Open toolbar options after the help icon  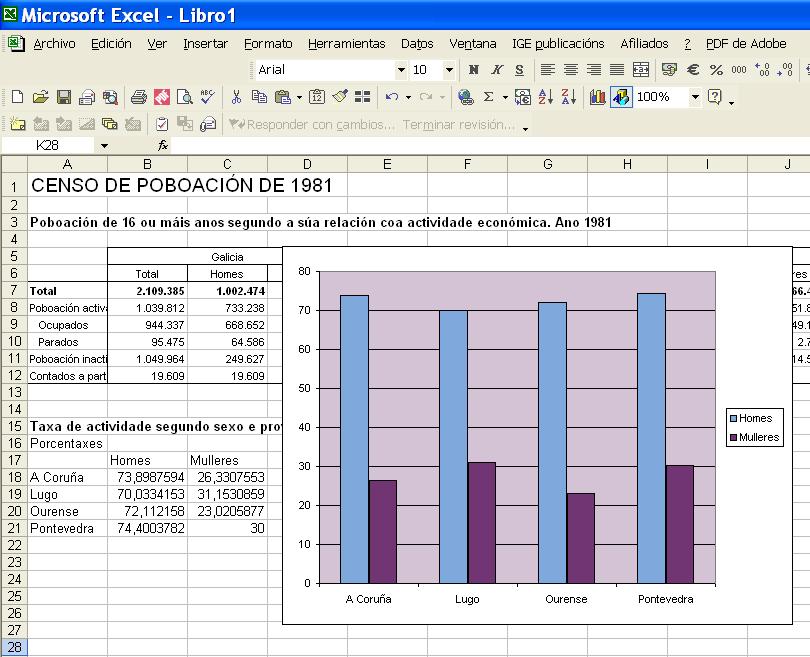[x=731, y=102]
